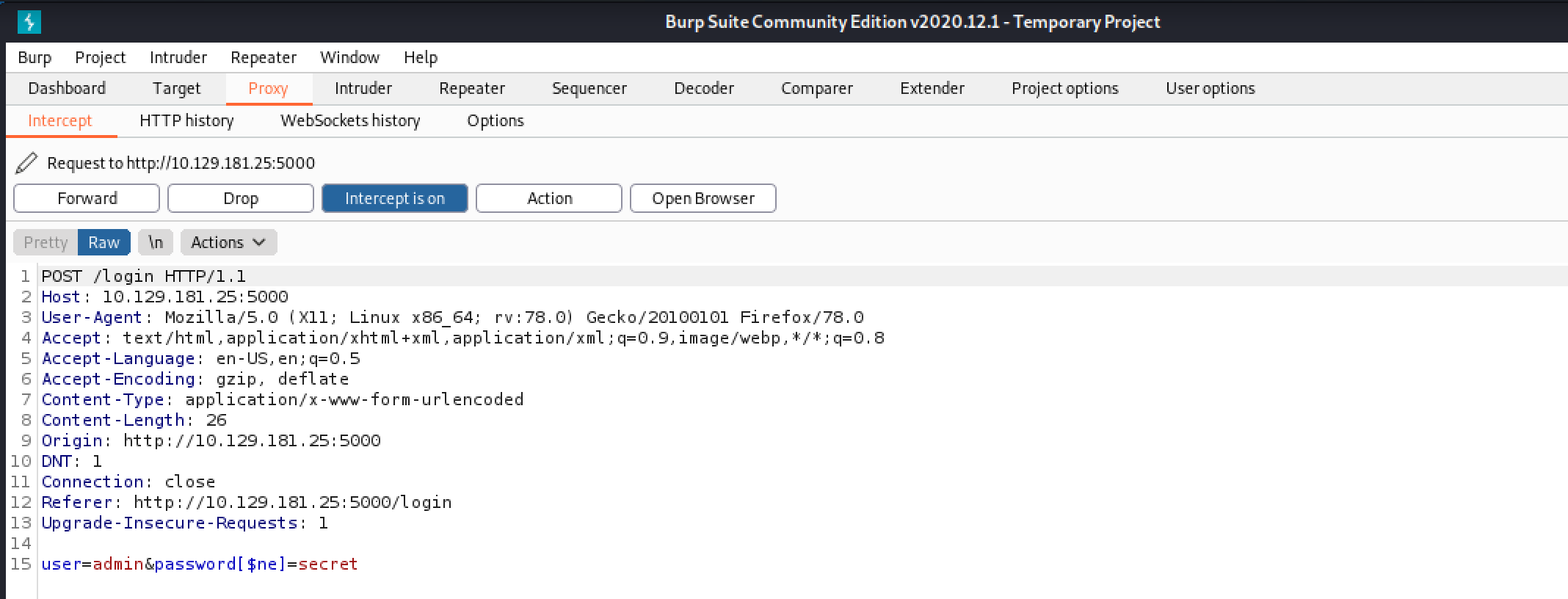The height and width of the screenshot is (599, 1568).
Task: Click the Accept-Encoding header line
Action: tap(195, 379)
